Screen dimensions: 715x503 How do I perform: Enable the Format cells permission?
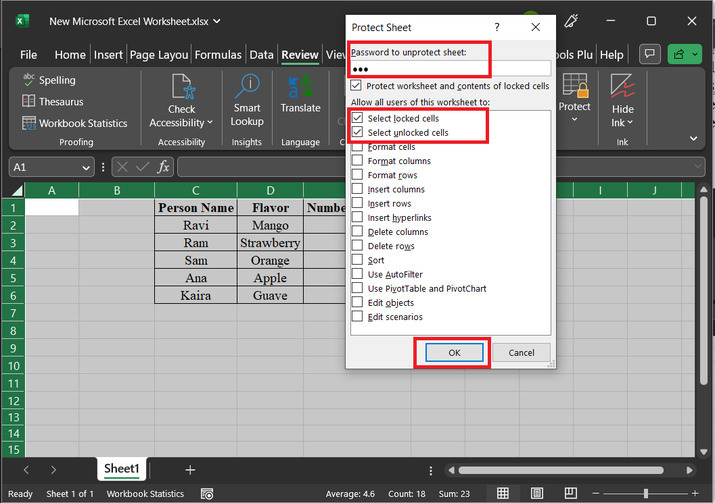click(358, 147)
